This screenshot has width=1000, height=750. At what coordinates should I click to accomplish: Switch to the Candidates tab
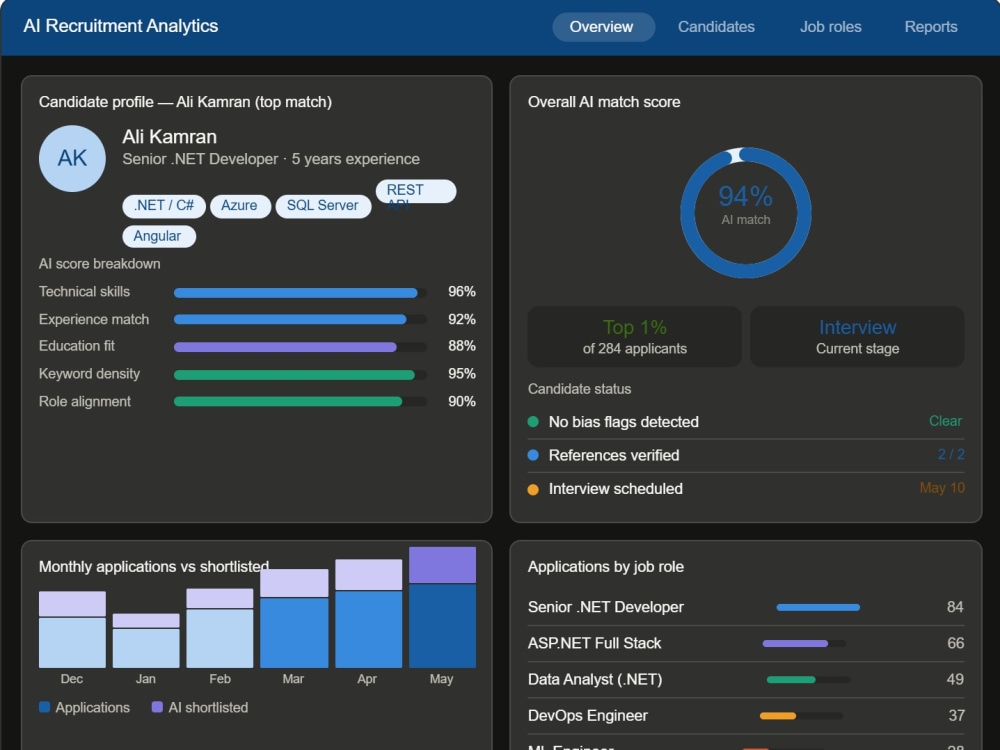tap(716, 27)
